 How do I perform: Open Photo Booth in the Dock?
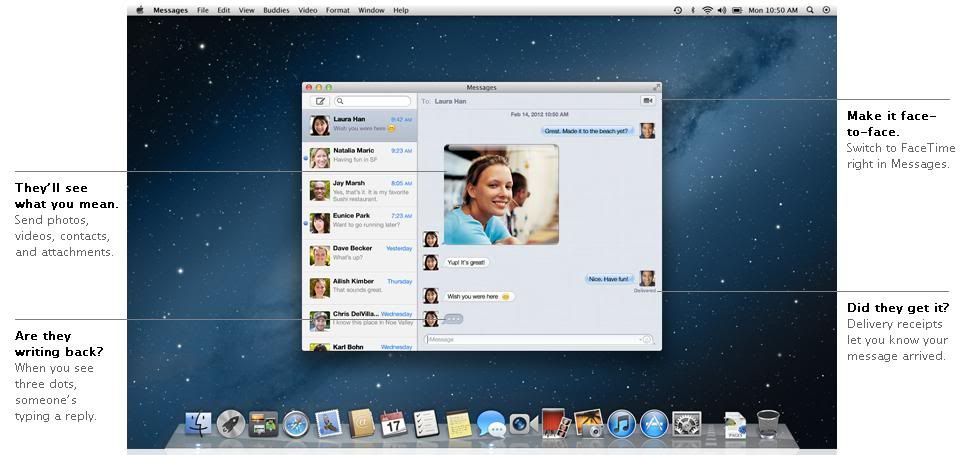point(556,423)
